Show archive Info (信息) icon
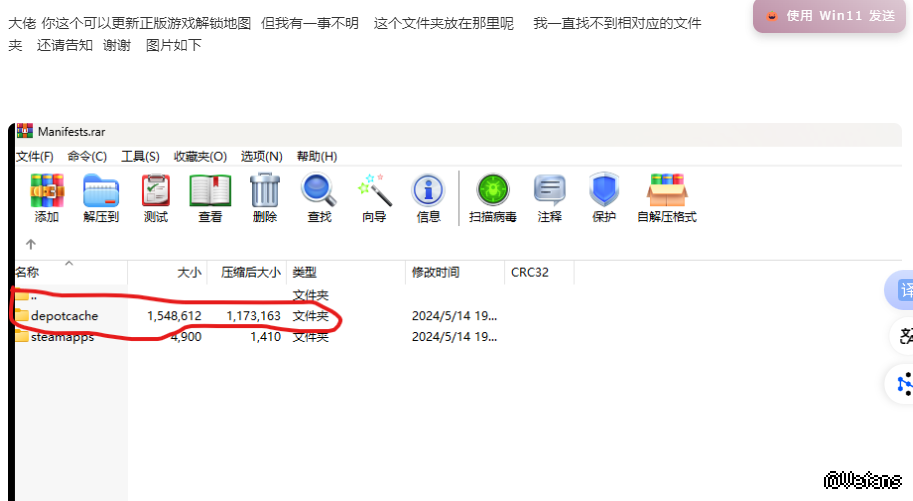This screenshot has width=913, height=501. (429, 190)
